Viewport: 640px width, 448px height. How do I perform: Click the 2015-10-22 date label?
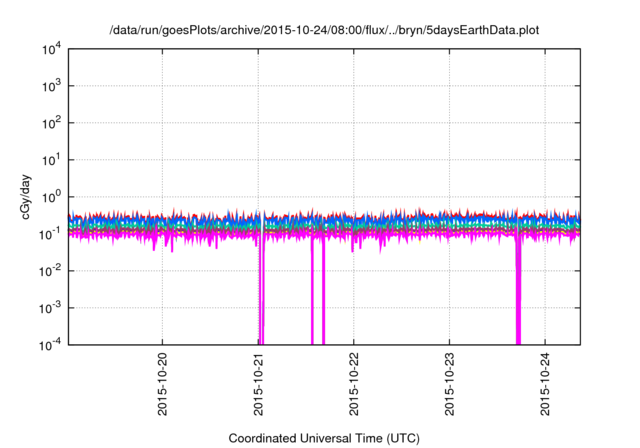[x=353, y=384]
